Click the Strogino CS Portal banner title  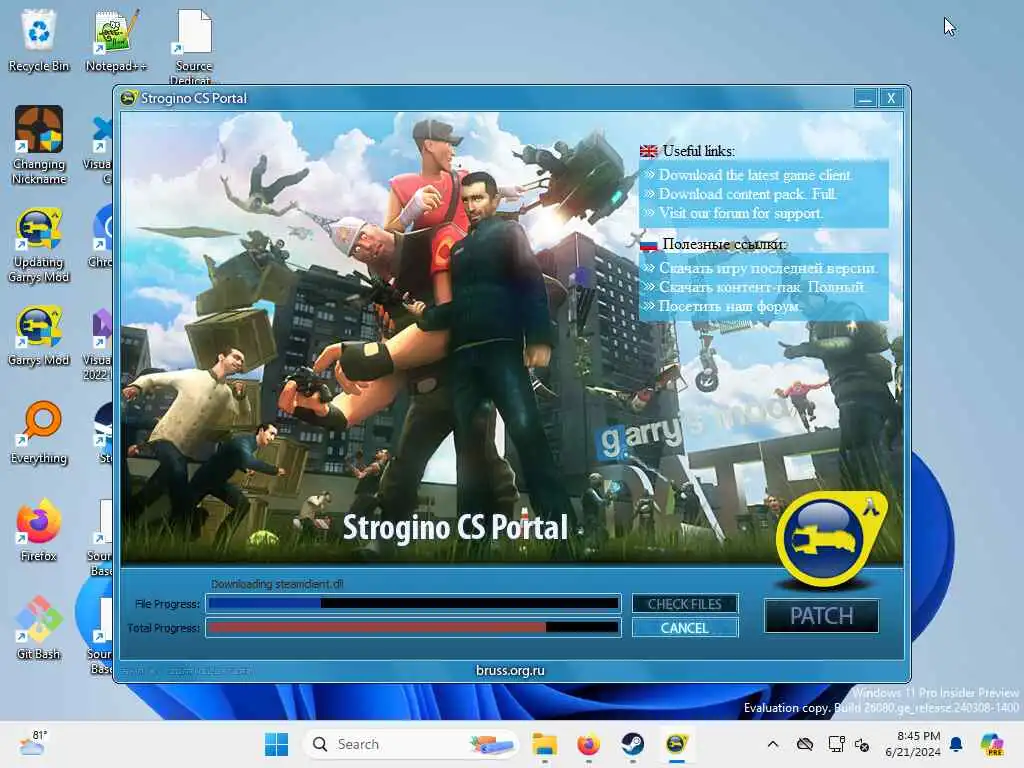click(455, 528)
